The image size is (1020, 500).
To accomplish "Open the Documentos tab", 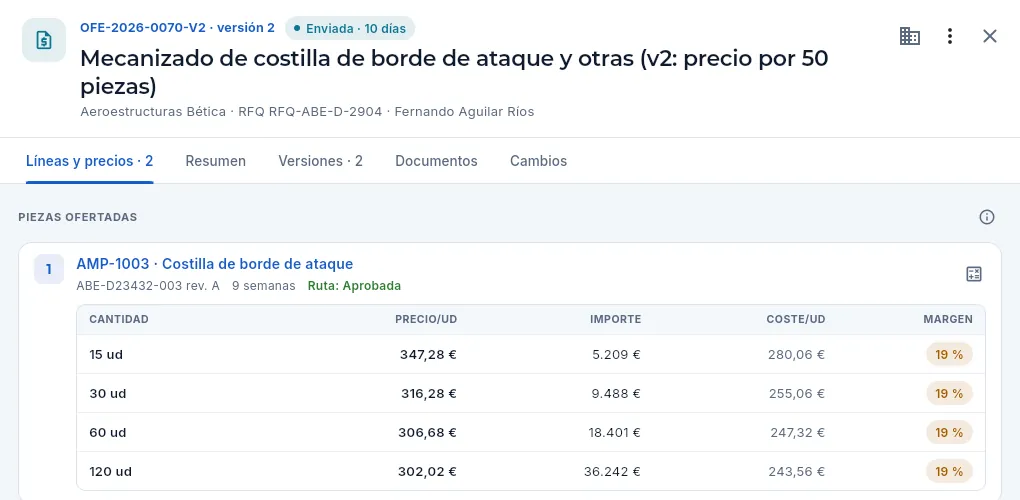I will tap(436, 161).
